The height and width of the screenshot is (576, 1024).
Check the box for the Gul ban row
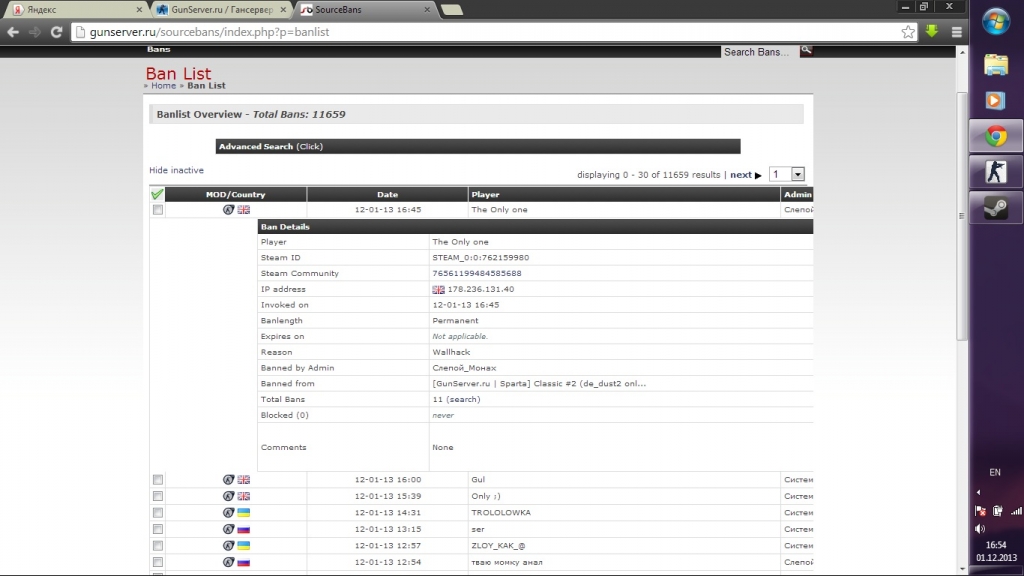point(158,480)
